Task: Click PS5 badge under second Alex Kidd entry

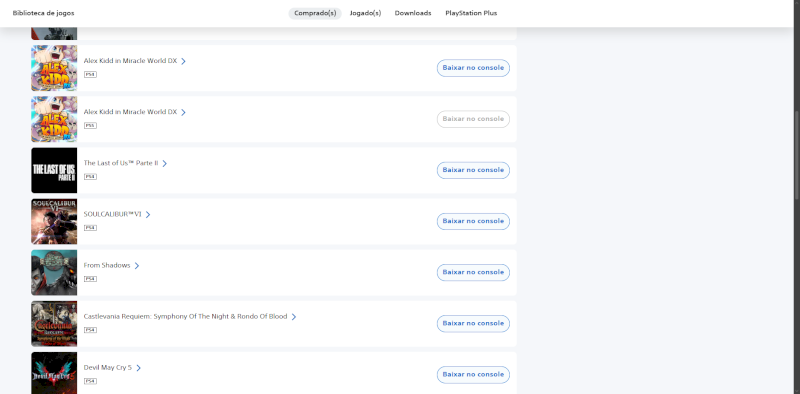Action: click(90, 126)
